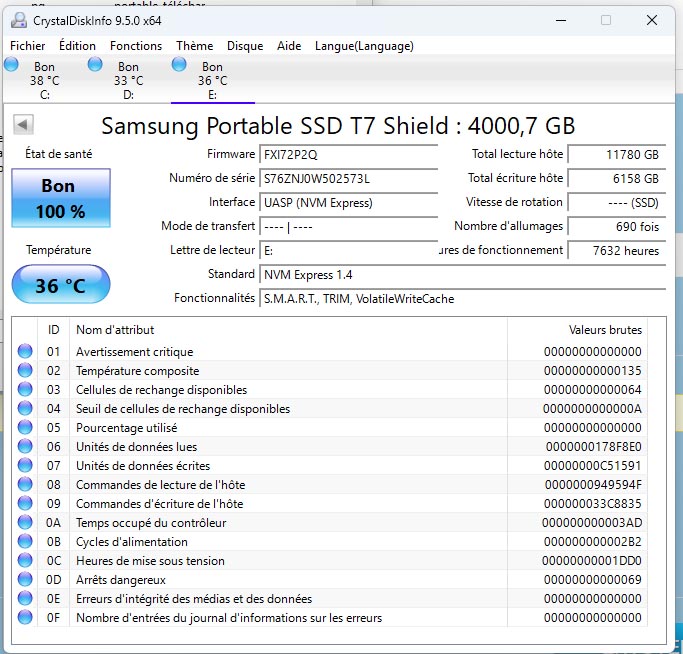Screen dimensions: 683x654
Task: Select the Pourcentage utilisé attribute name
Action: (x=127, y=428)
